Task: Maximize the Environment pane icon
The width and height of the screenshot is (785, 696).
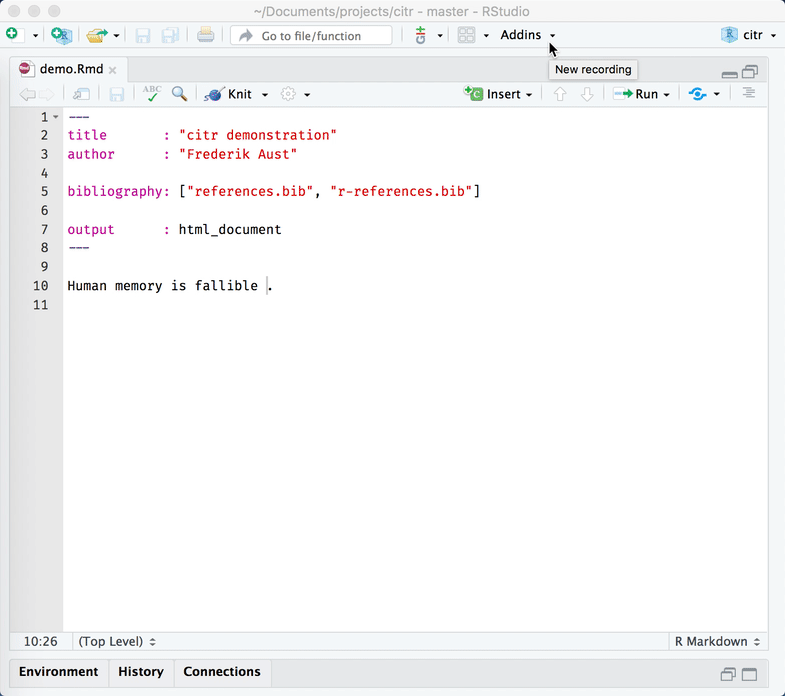Action: pyautogui.click(x=749, y=674)
